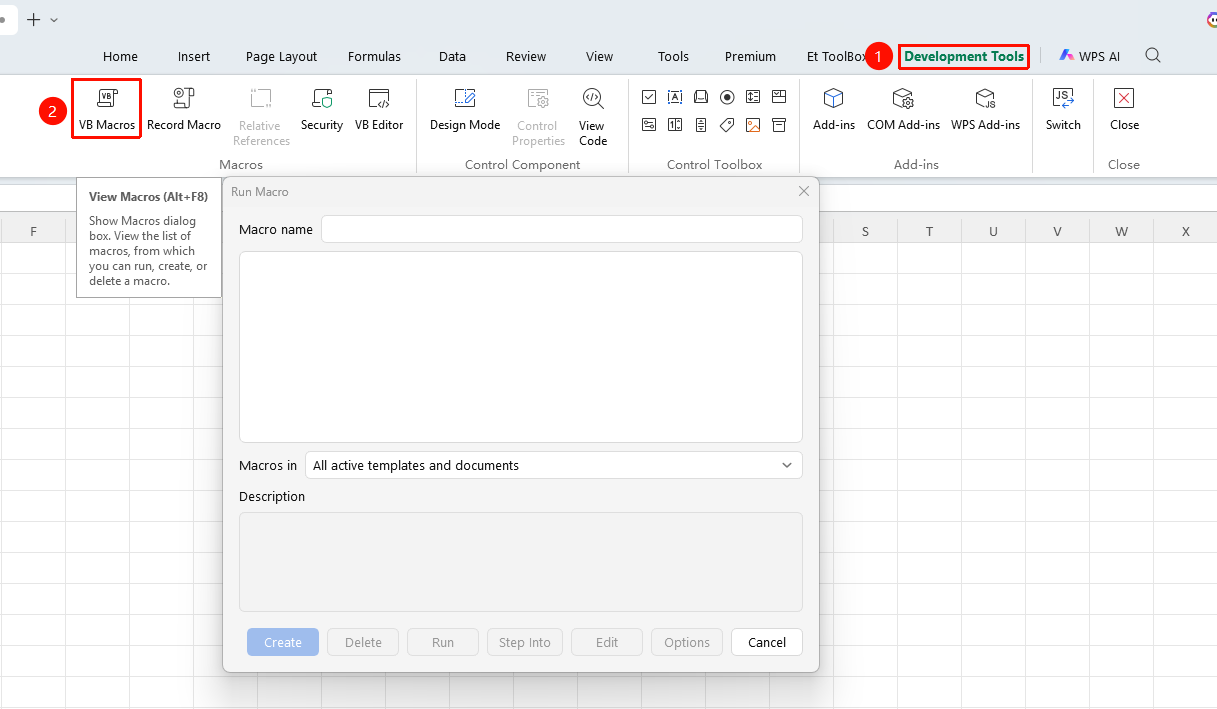The height and width of the screenshot is (709, 1217).
Task: Click the Switch JS icon
Action: click(x=1063, y=98)
